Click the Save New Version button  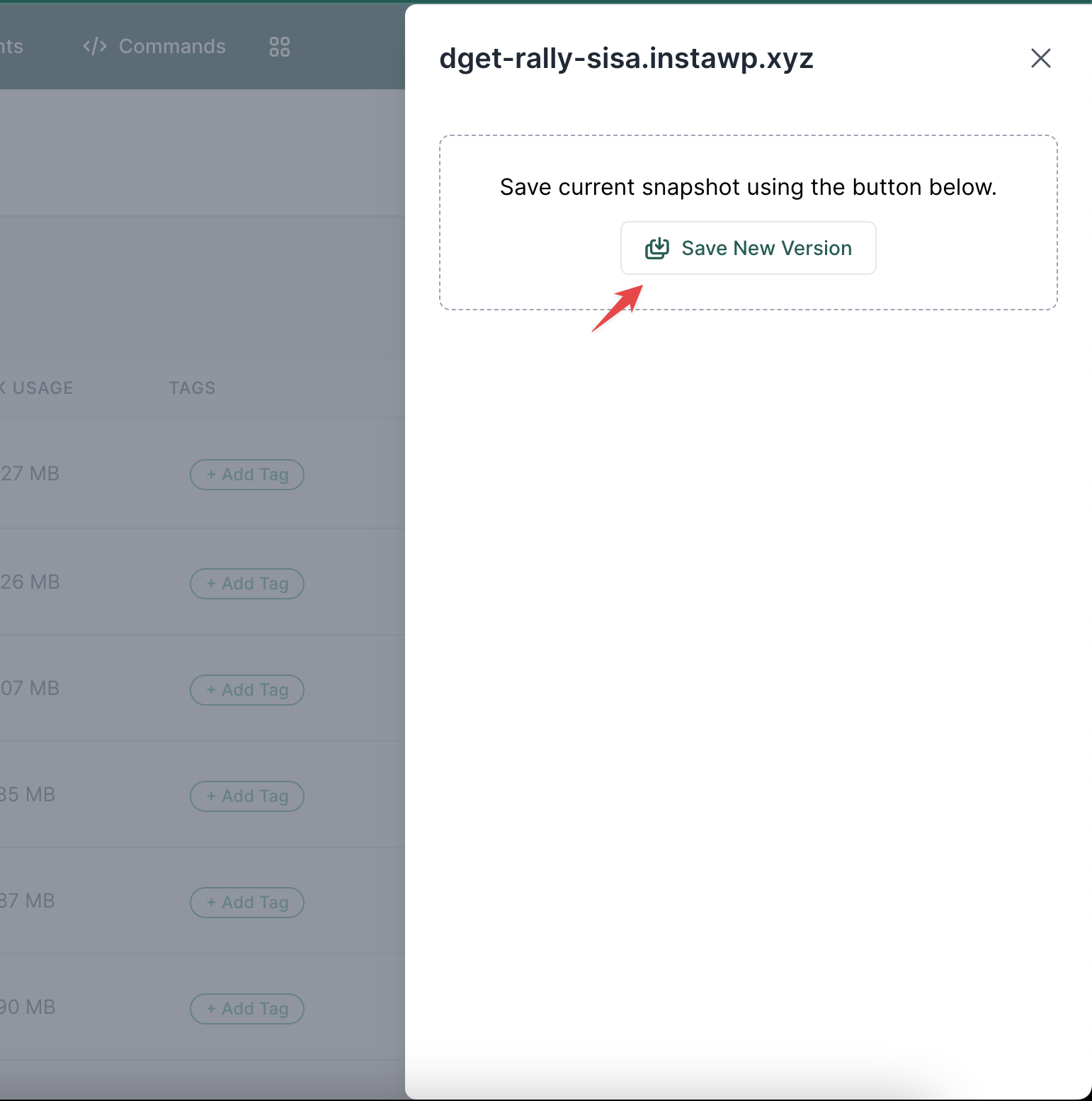point(748,248)
